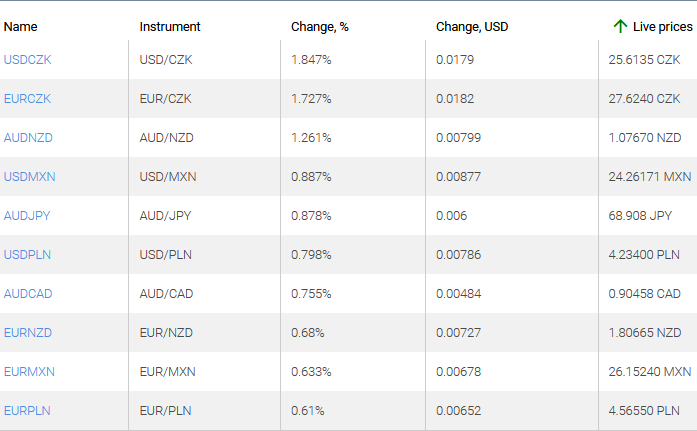This screenshot has width=697, height=431.
Task: Open the USDMXN link
Action: tap(30, 177)
